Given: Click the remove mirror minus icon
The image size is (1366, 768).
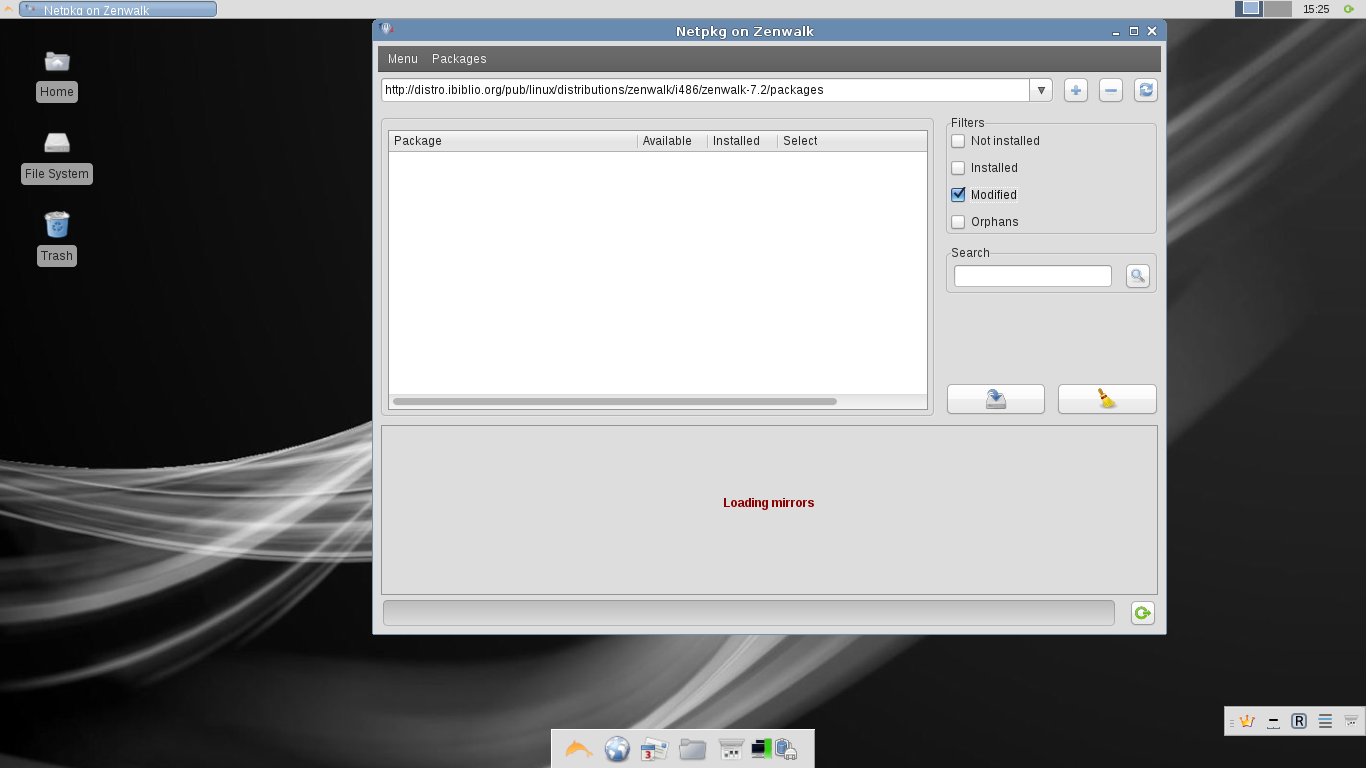Looking at the screenshot, I should tap(1111, 90).
